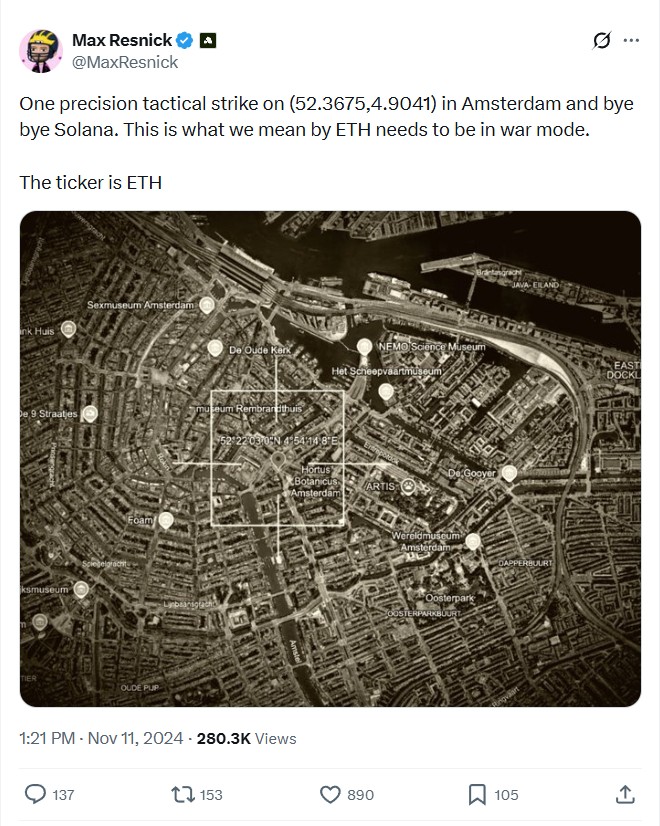Click the reply comment icon
This screenshot has width=660, height=826.
point(35,794)
